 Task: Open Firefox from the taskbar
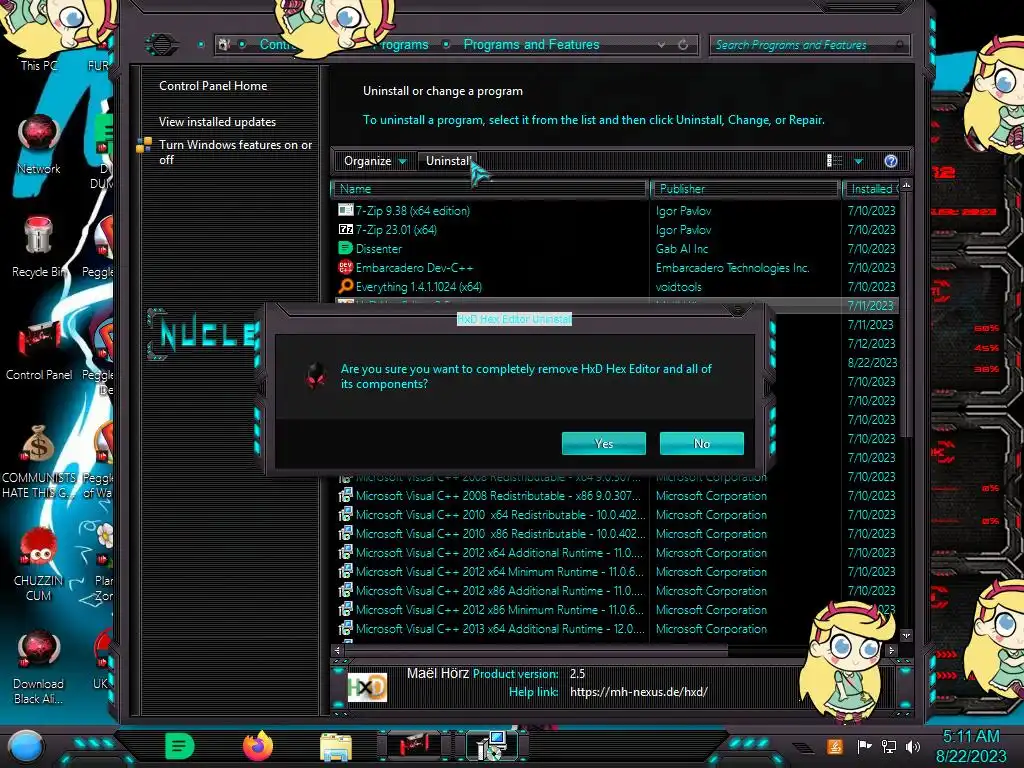point(257,746)
